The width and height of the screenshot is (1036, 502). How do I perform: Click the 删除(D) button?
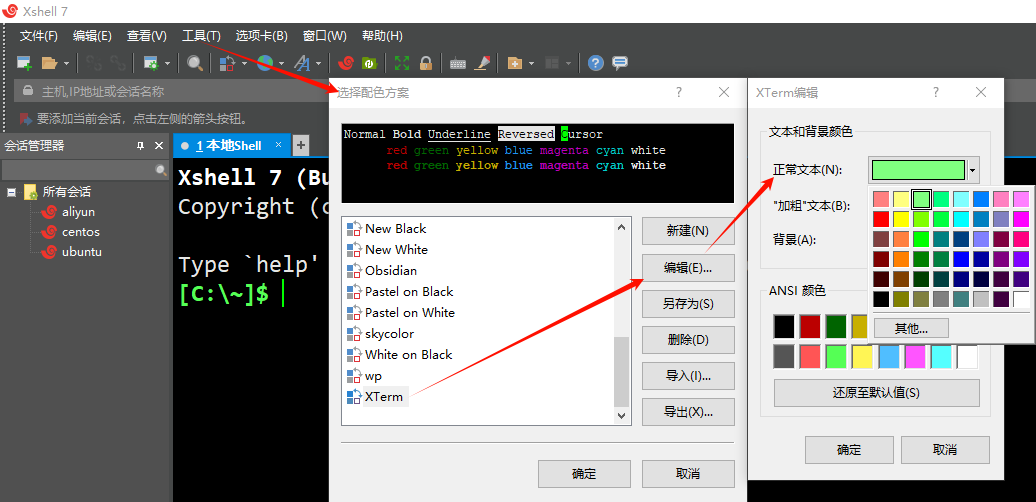[x=688, y=340]
